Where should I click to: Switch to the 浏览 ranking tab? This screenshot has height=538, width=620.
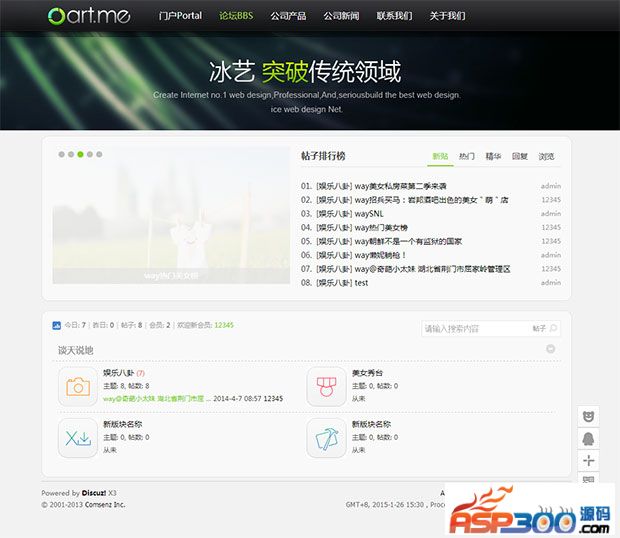pos(546,156)
